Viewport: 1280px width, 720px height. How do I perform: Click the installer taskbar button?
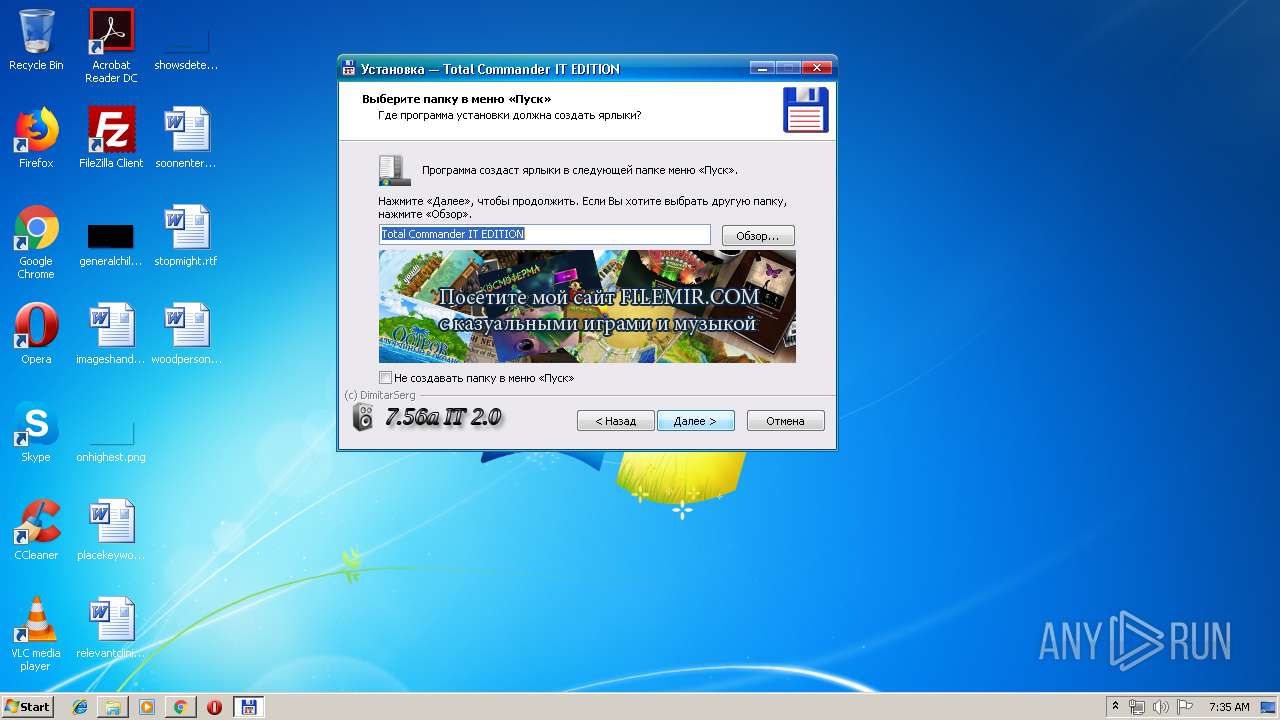(248, 707)
